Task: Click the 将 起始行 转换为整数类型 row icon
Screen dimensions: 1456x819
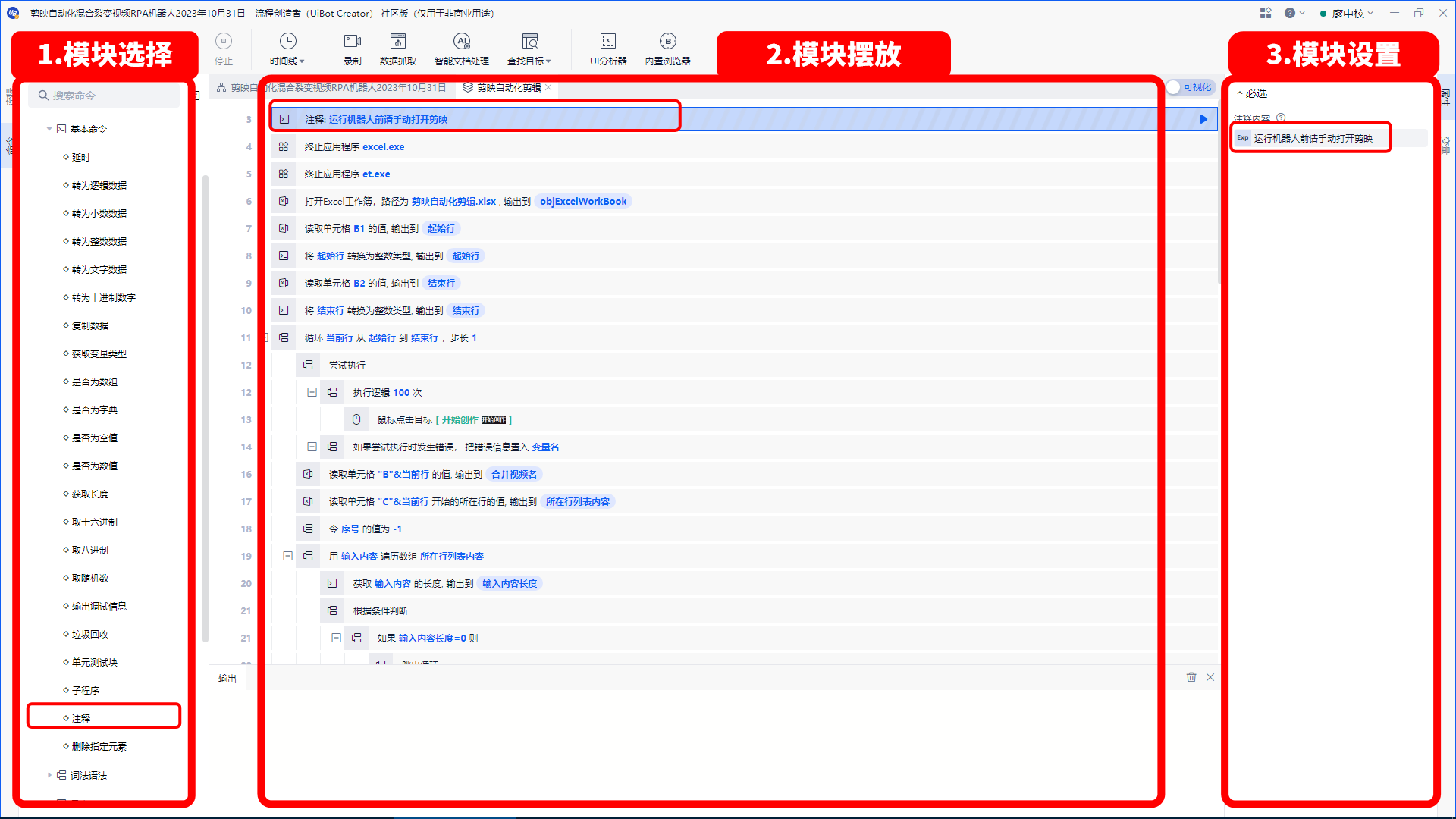Action: coord(284,256)
